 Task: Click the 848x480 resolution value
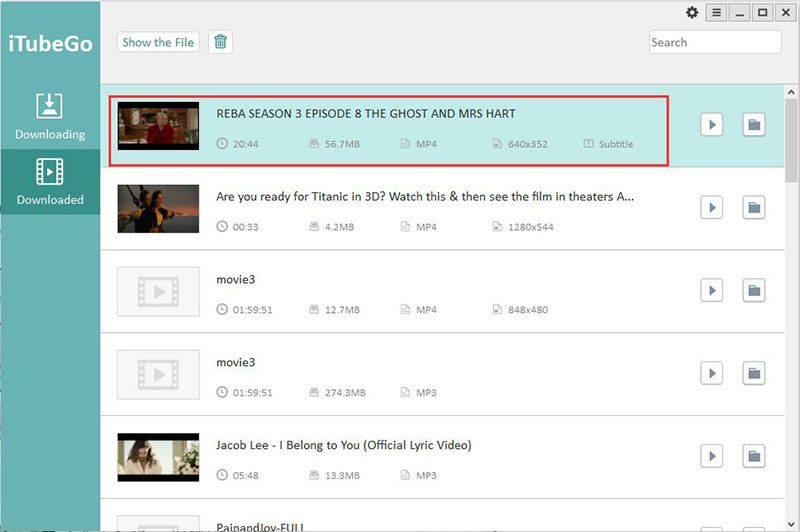(528, 310)
